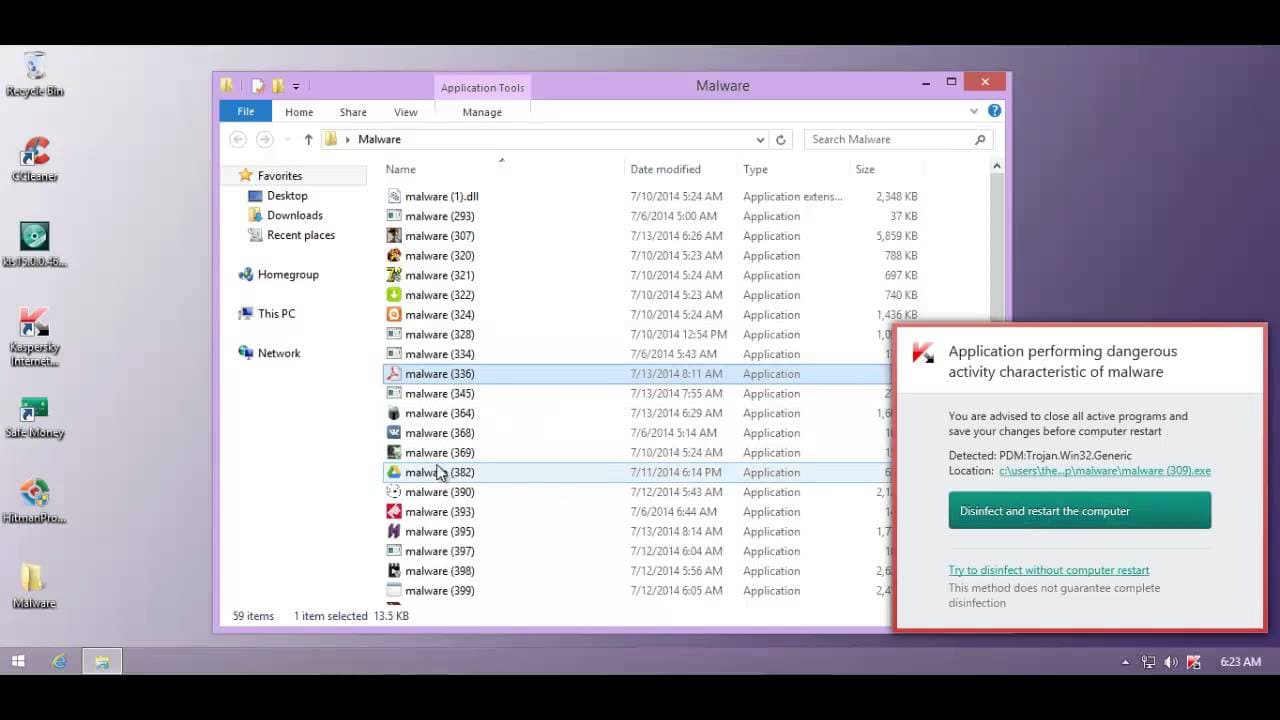Click Disinfect and restart the computer
Image resolution: width=1280 pixels, height=720 pixels.
coord(1080,511)
